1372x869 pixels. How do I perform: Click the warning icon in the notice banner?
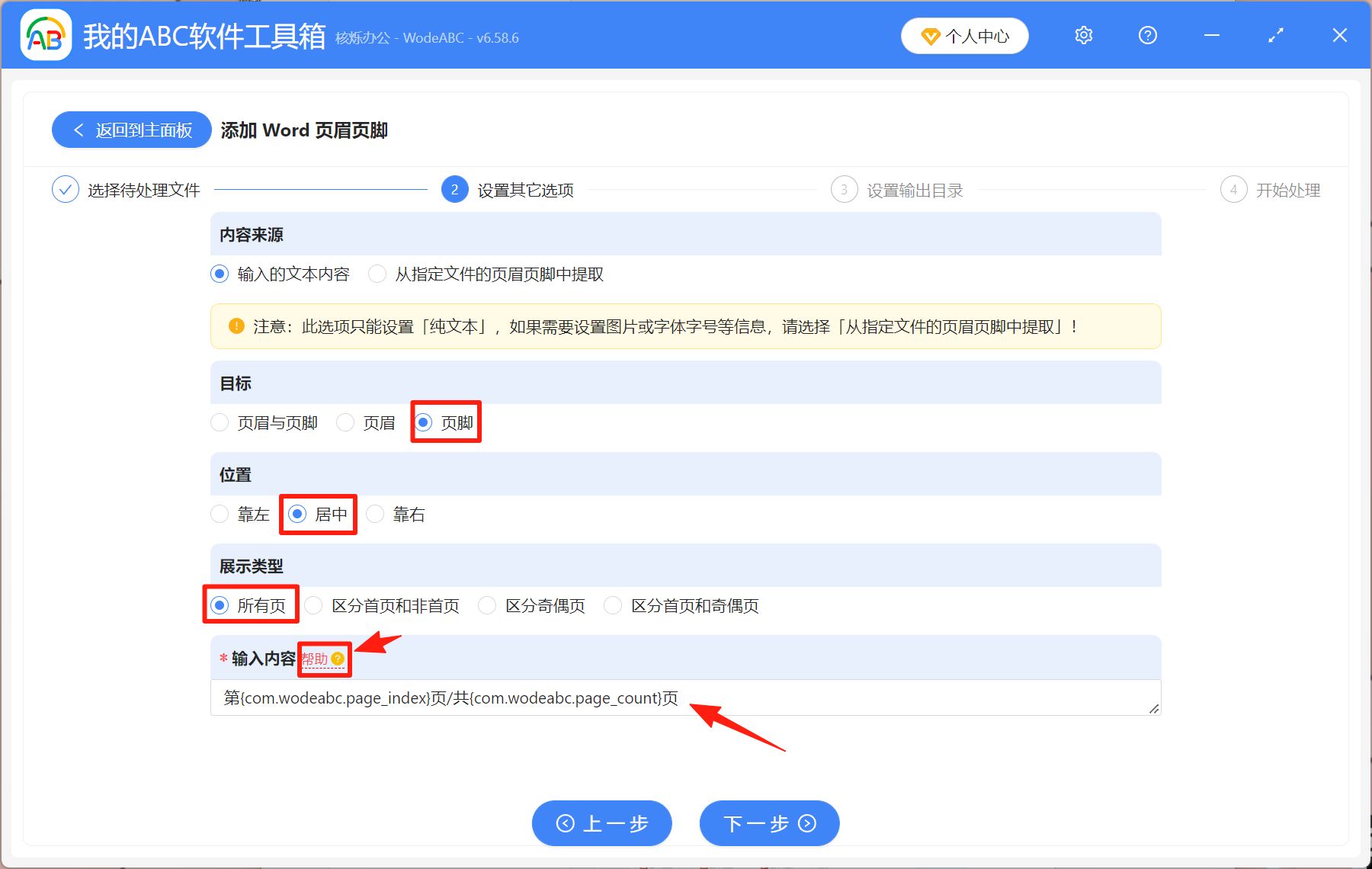pos(236,326)
